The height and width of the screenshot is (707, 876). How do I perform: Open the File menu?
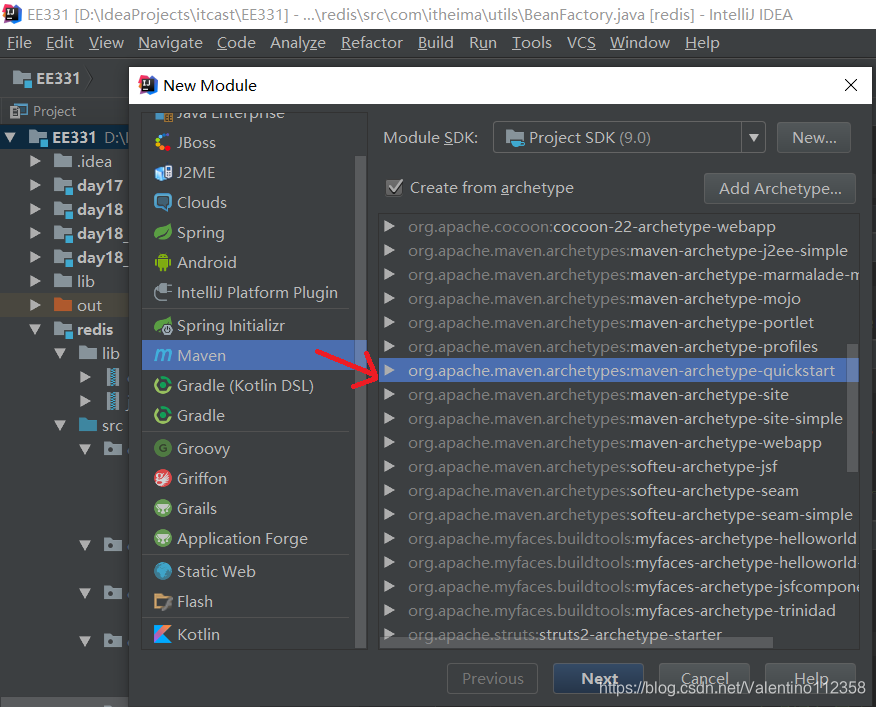[x=20, y=43]
